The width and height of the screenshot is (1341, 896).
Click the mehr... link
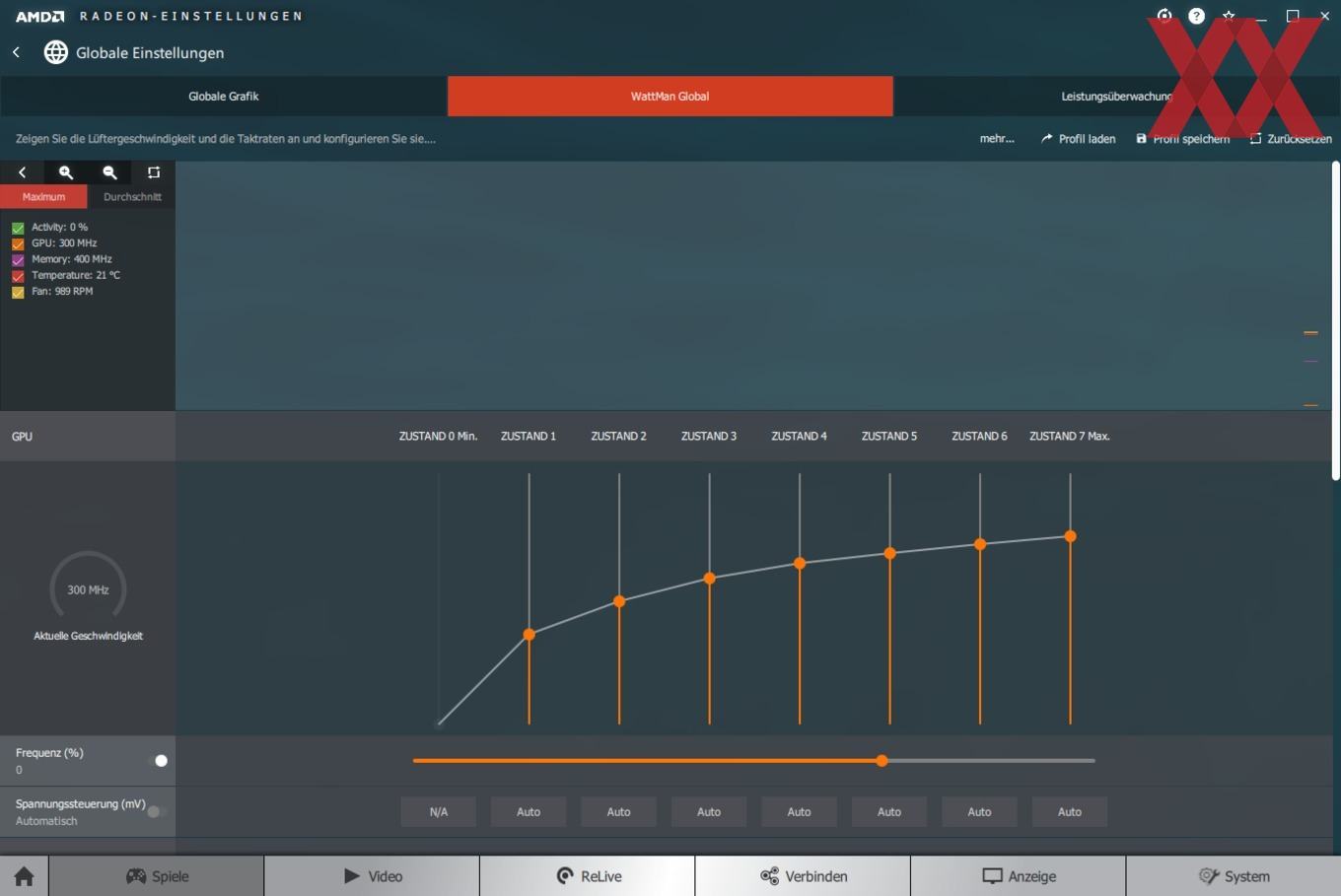point(997,139)
